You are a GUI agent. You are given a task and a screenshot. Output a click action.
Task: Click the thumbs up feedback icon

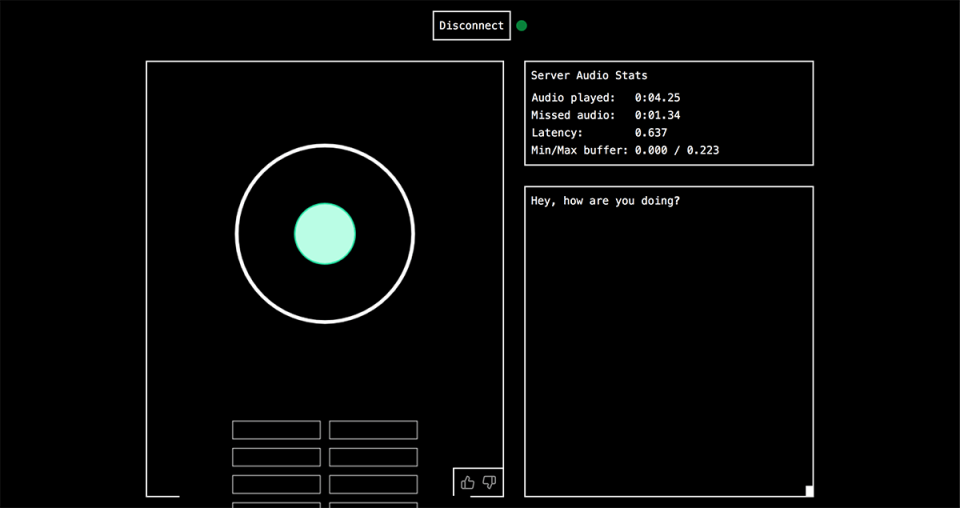(x=467, y=483)
